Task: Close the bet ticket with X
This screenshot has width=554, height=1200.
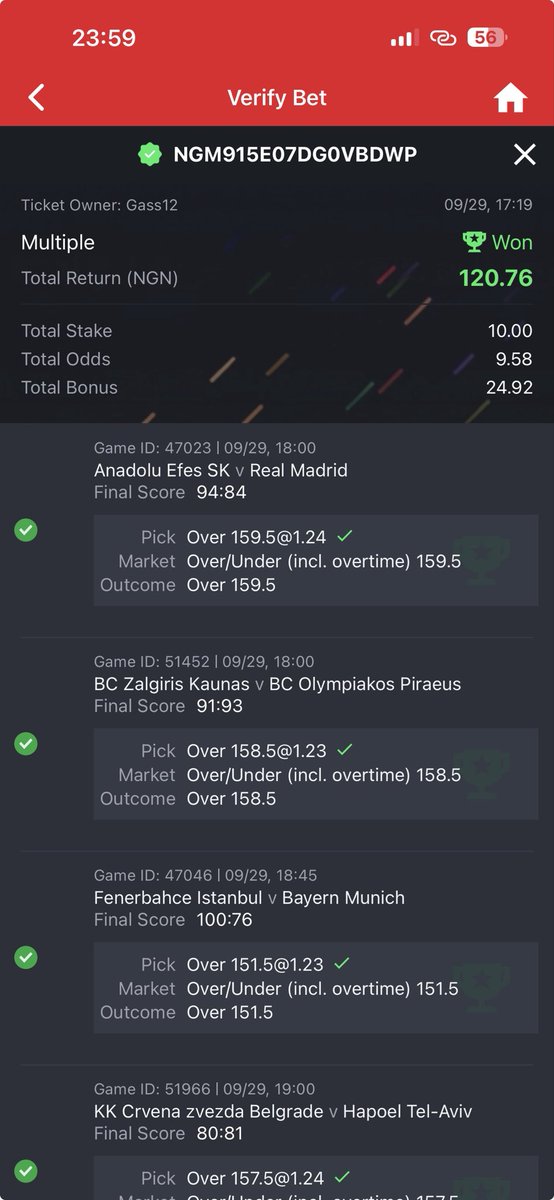Action: tap(524, 154)
